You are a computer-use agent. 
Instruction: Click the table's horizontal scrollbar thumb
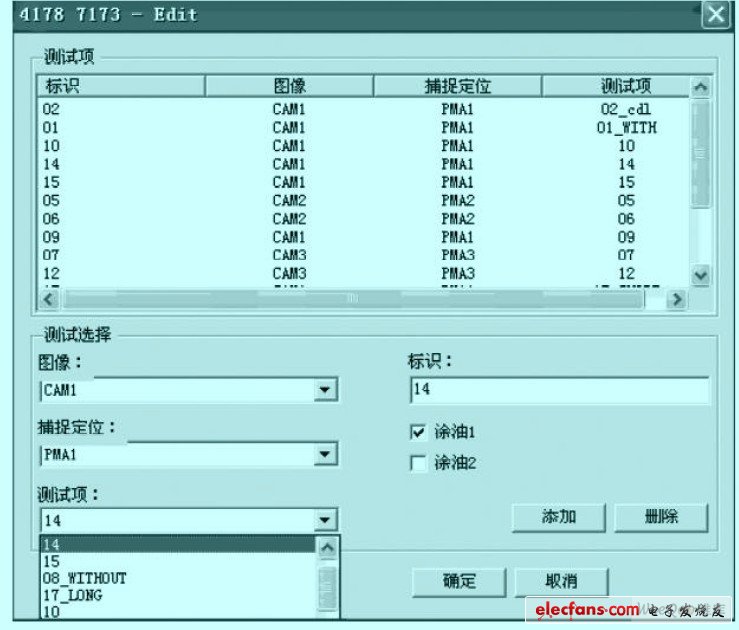(350, 298)
